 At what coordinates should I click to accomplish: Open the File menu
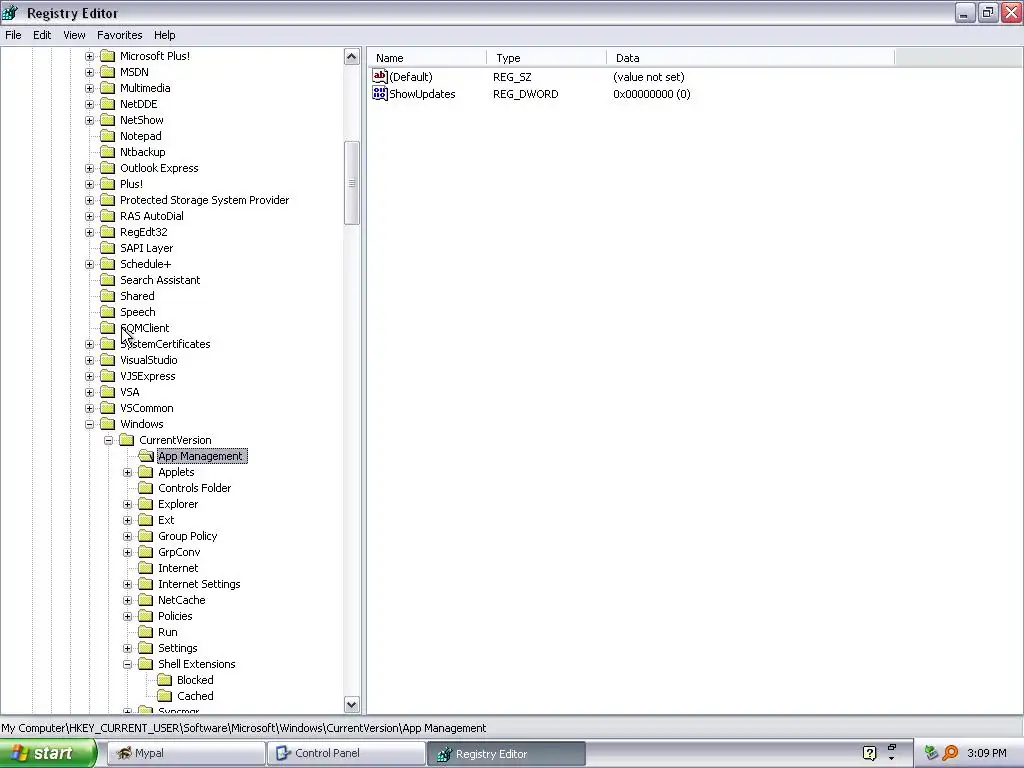click(13, 35)
